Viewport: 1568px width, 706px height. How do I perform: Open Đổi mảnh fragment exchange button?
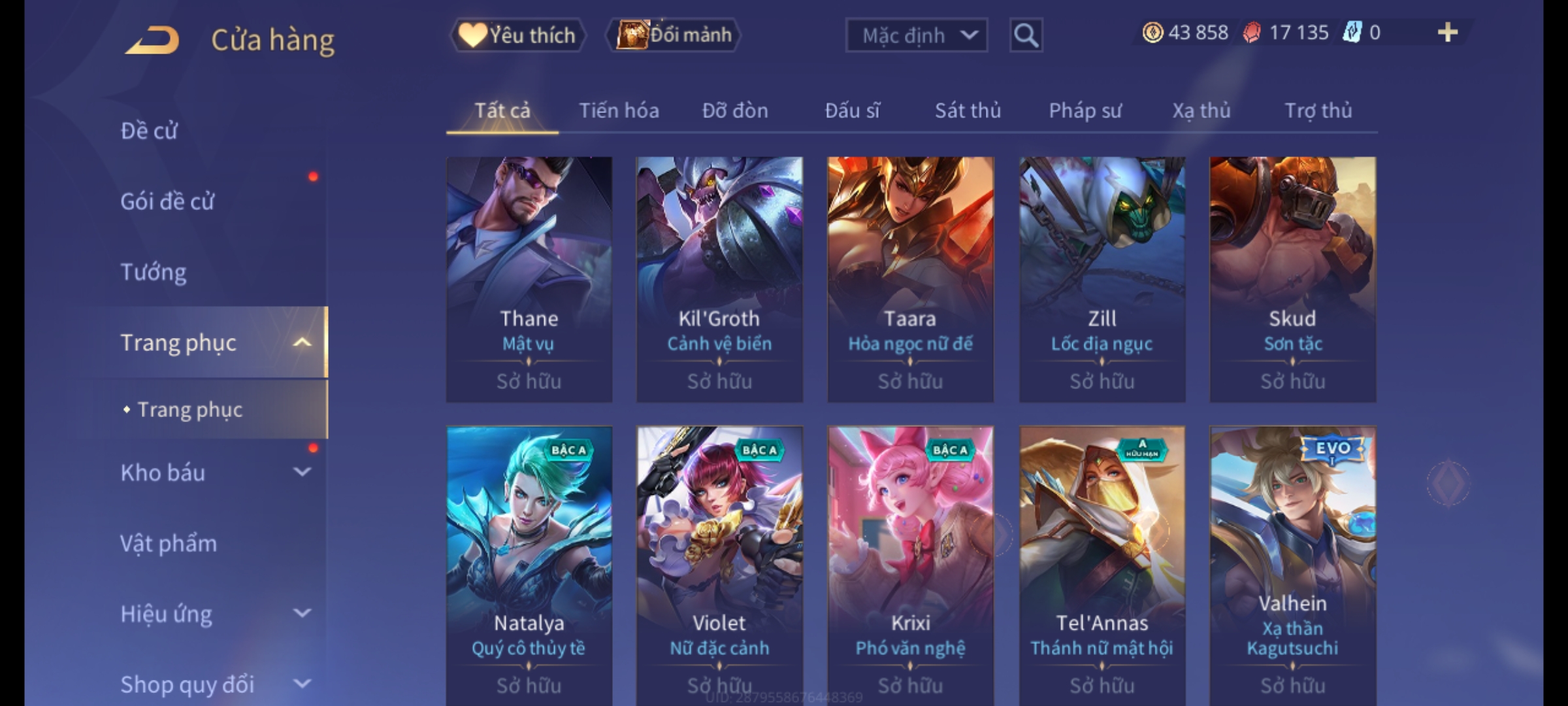click(673, 35)
